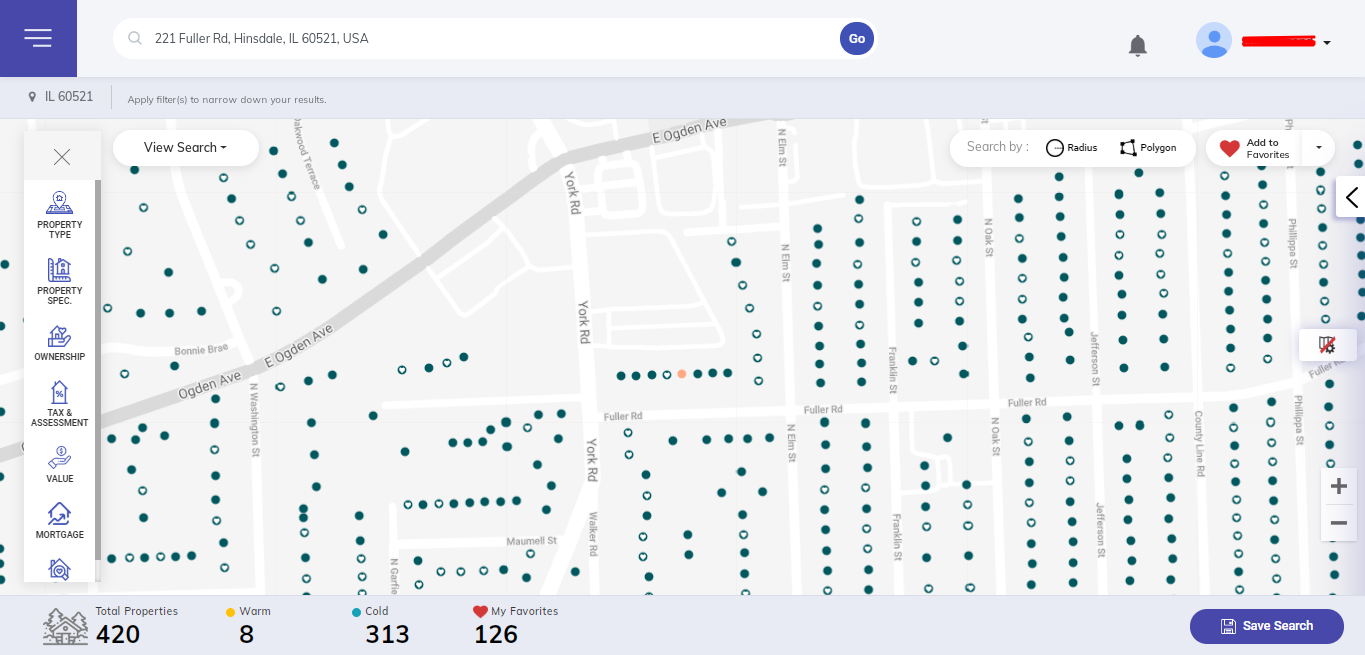Zoom in the map with plus button
The image size is (1365, 655).
tap(1338, 488)
